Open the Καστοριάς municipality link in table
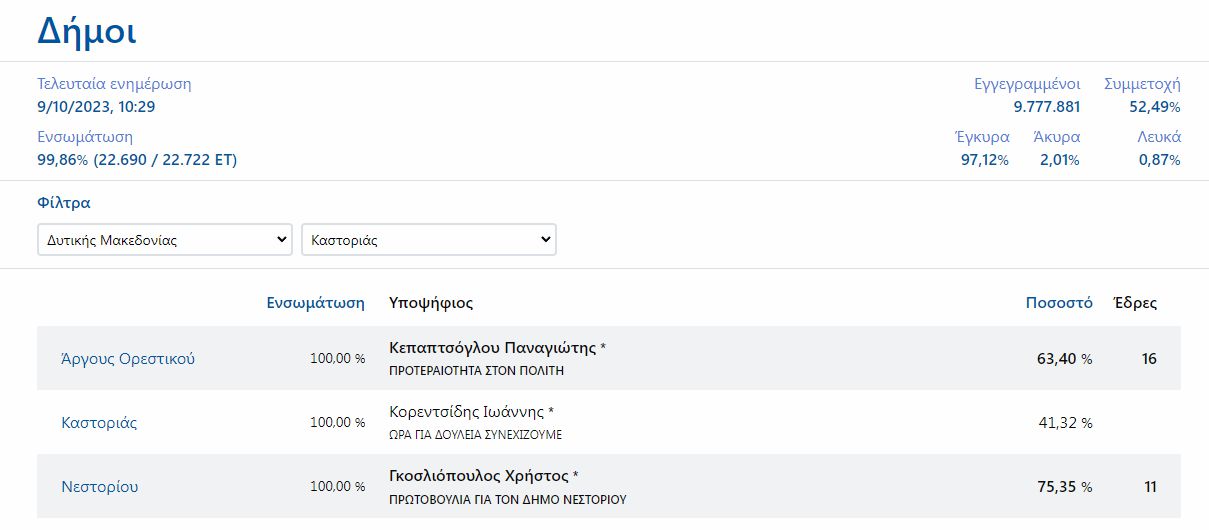This screenshot has width=1209, height=530. pos(99,422)
